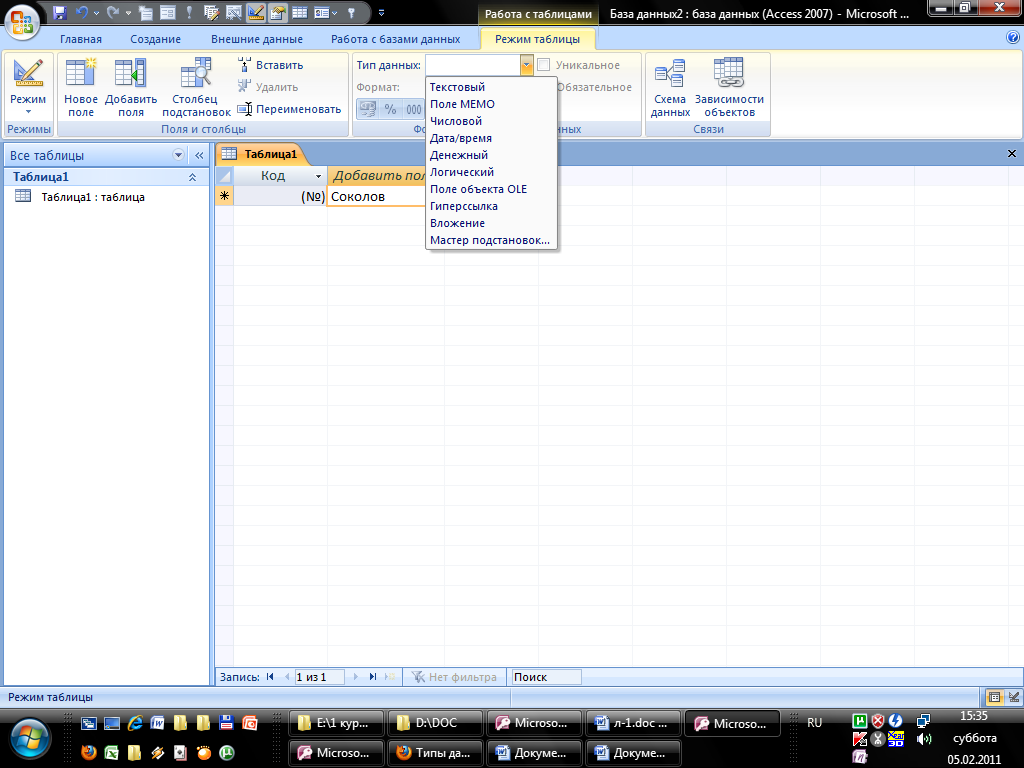Apply the currency format icon
This screenshot has height=768, width=1024.
click(368, 109)
